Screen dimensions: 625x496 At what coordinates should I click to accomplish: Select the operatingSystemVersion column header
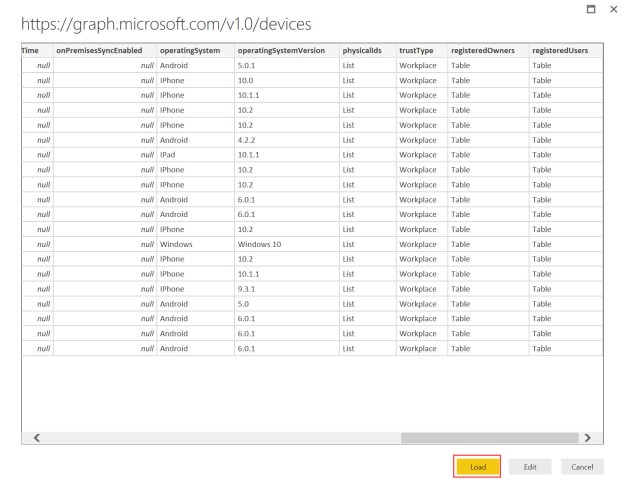coord(284,50)
